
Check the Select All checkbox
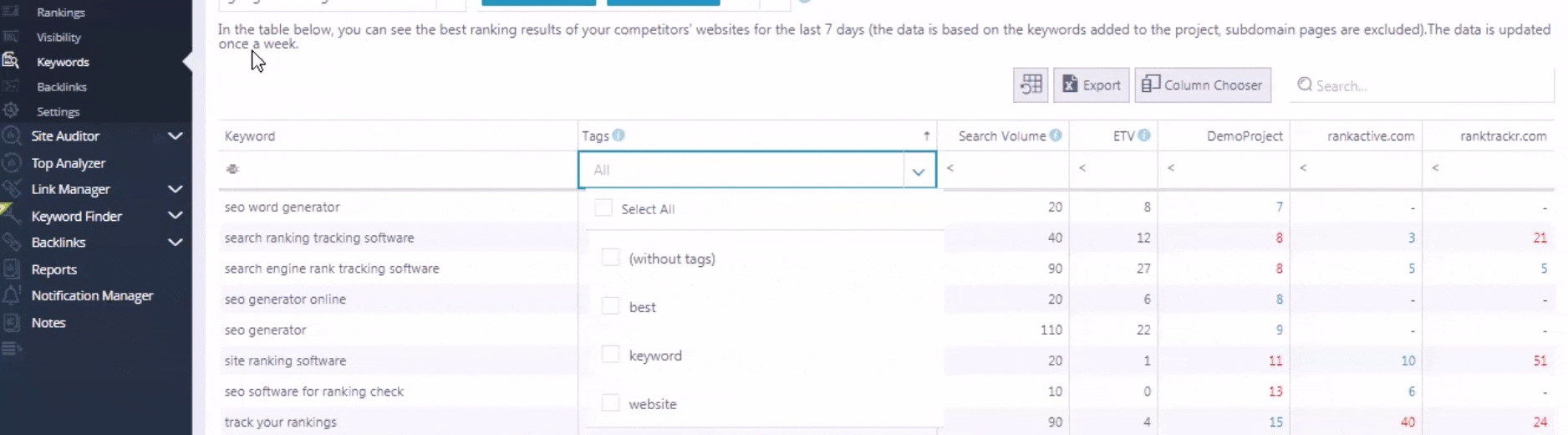(x=603, y=207)
